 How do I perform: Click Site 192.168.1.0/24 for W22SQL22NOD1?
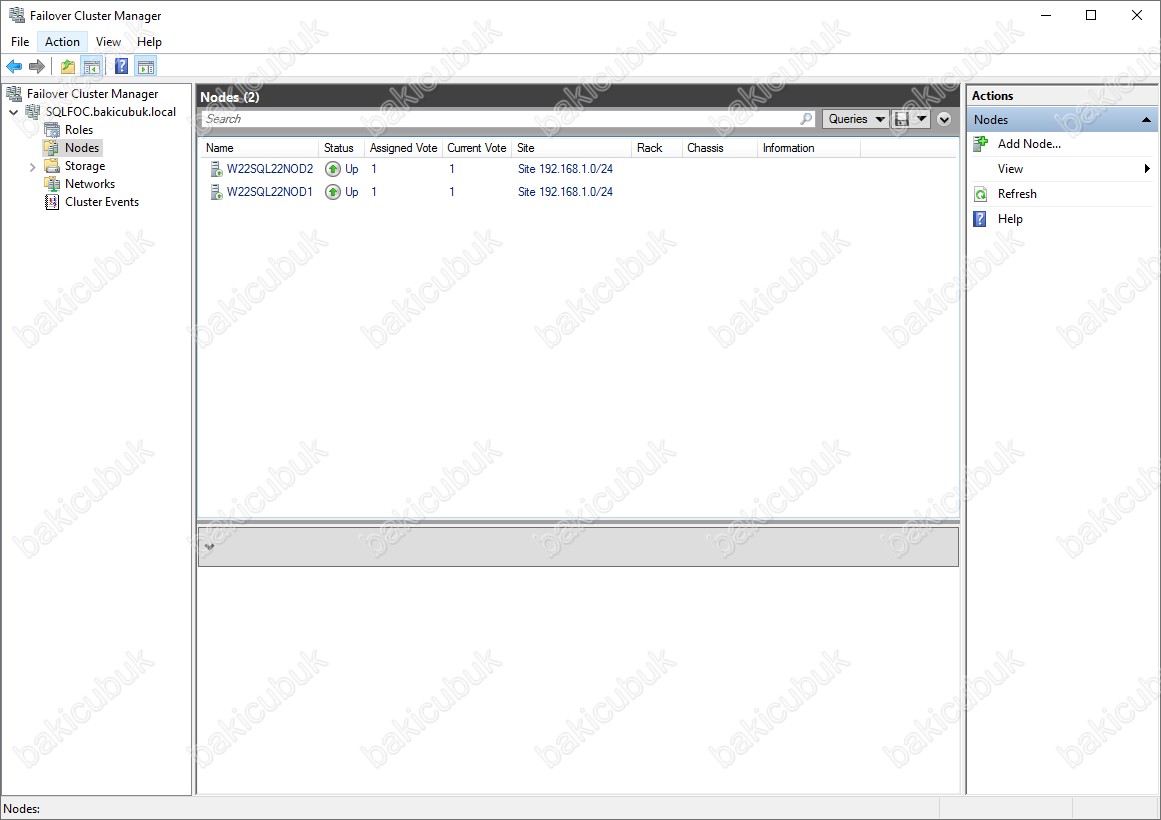point(566,192)
